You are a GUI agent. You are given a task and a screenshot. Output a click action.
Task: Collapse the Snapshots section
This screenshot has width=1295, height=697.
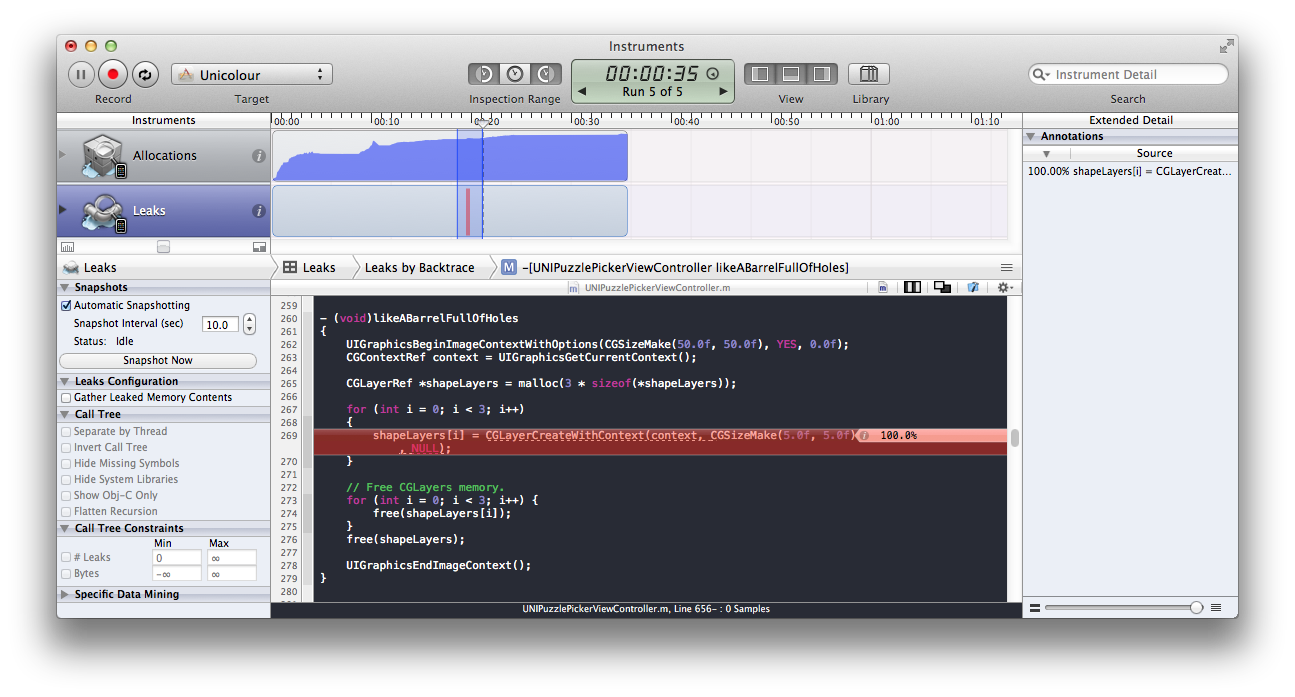pos(65,288)
